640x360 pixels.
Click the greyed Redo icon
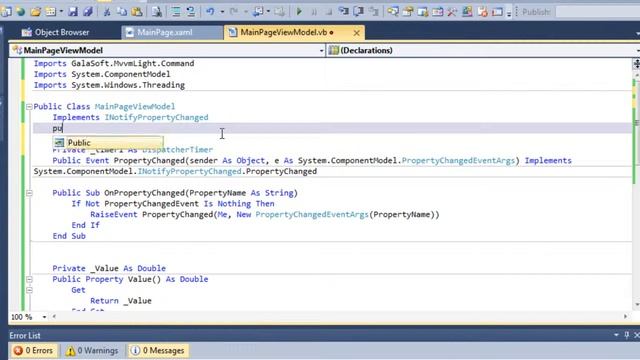tap(234, 12)
